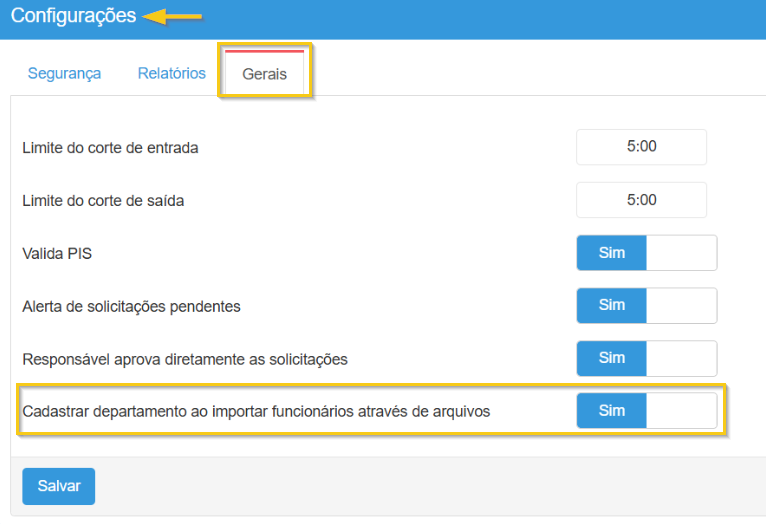This screenshot has height=524, width=766.
Task: Click the yellow arrow beside Configurações
Action: pos(172,16)
